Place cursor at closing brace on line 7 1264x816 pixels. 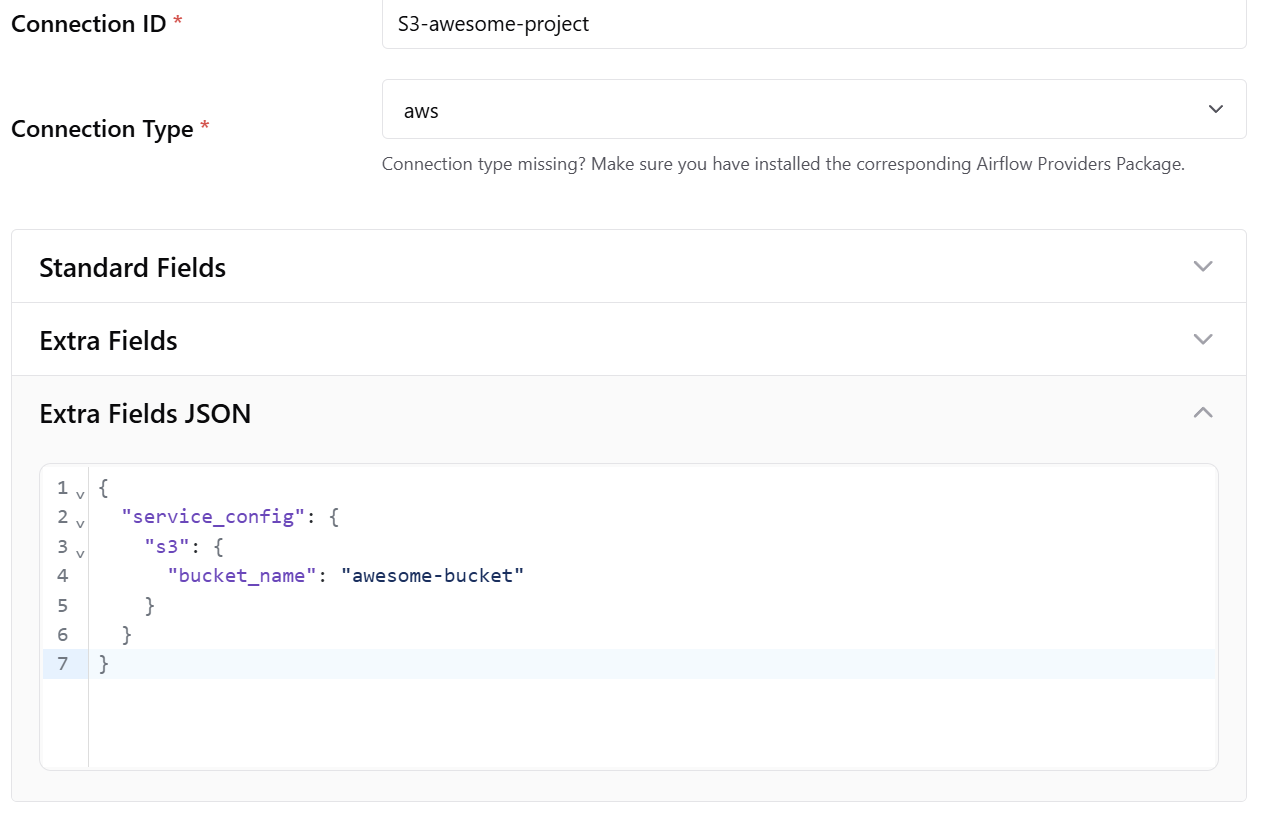104,663
